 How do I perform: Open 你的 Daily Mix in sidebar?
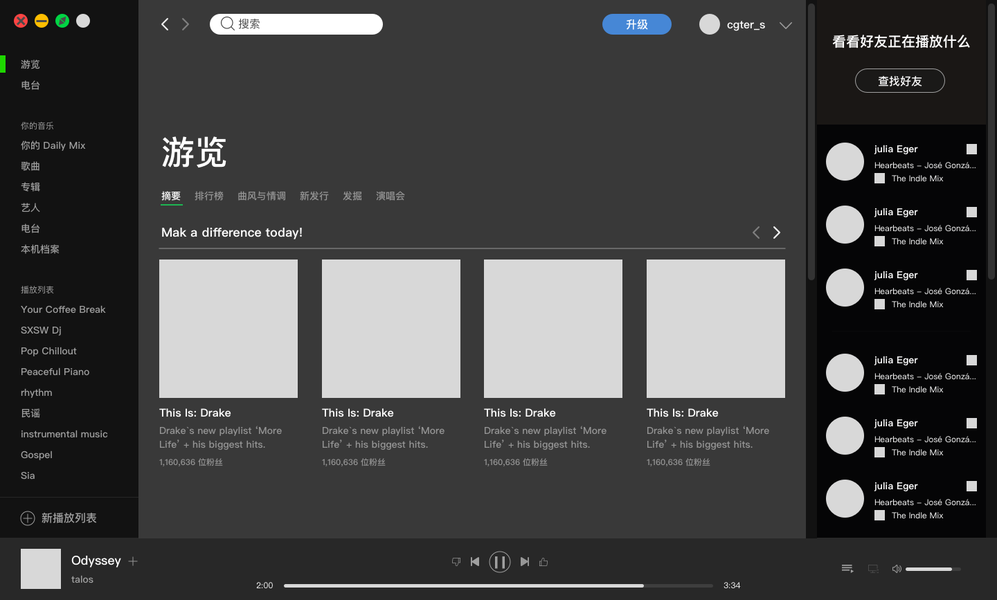click(53, 146)
